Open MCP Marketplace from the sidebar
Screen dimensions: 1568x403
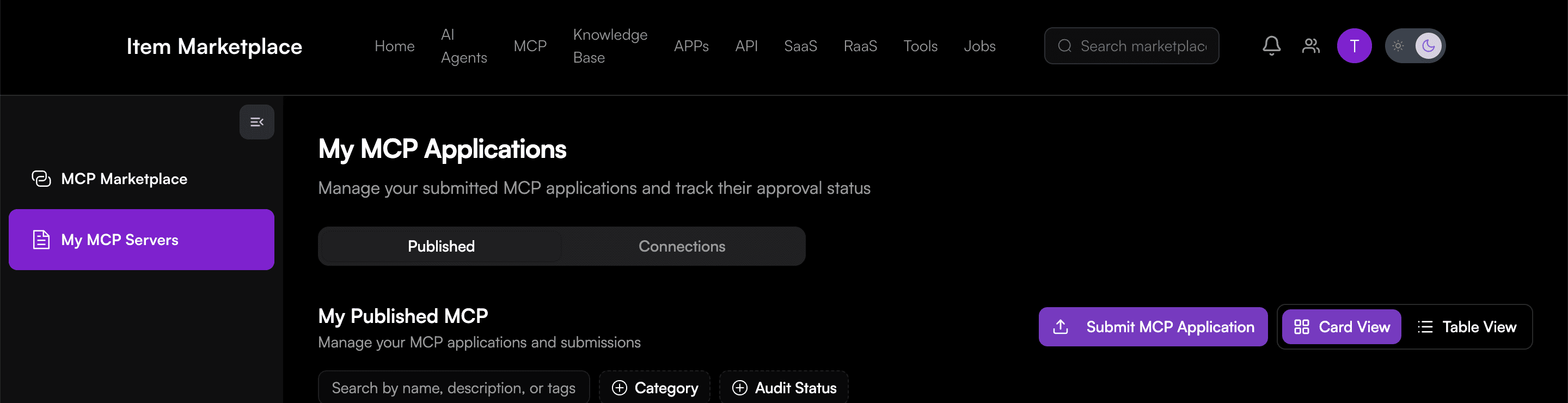pos(124,179)
